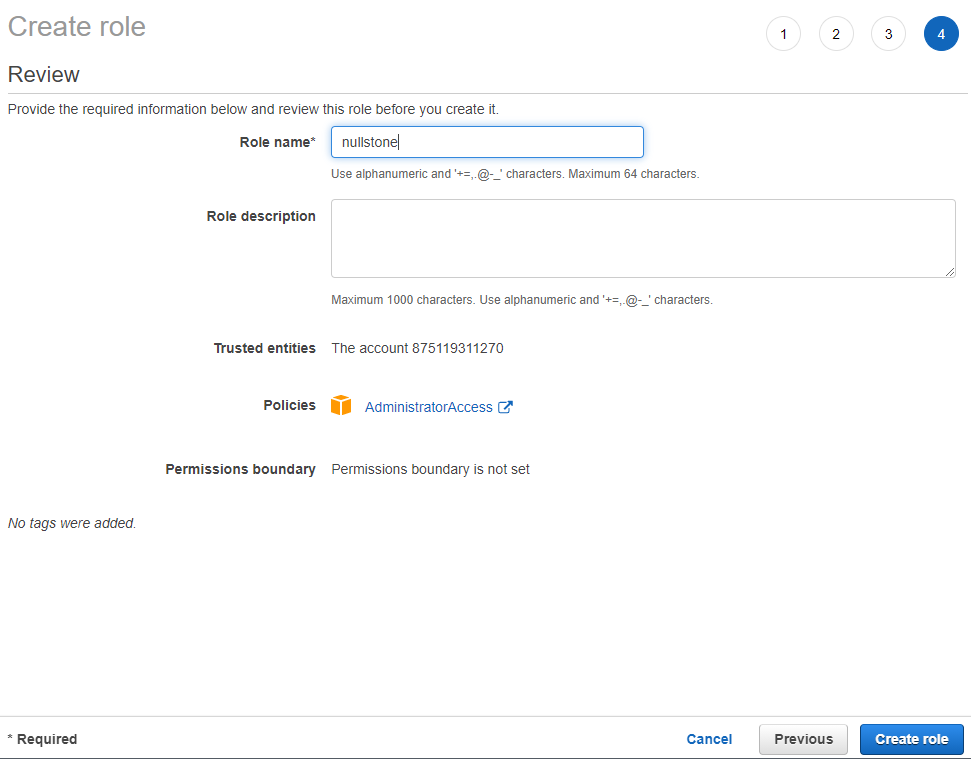This screenshot has height=759, width=971.
Task: Open the AdministratorAccess policy link
Action: tap(428, 407)
